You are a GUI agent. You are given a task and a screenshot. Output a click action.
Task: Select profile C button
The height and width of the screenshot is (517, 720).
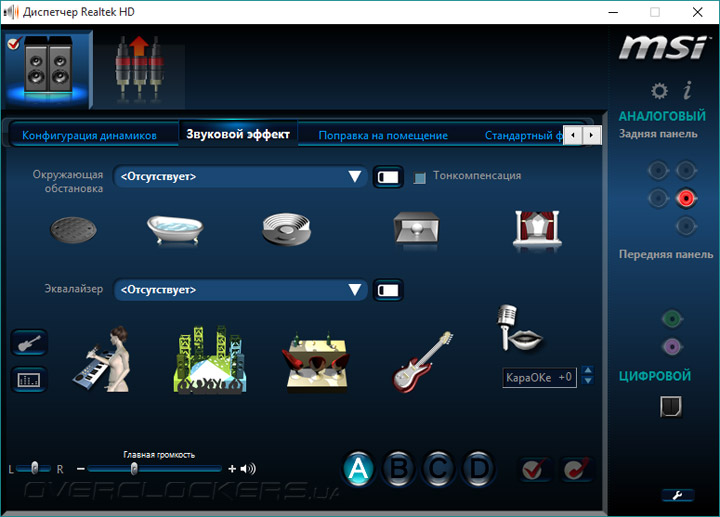pyautogui.click(x=439, y=469)
